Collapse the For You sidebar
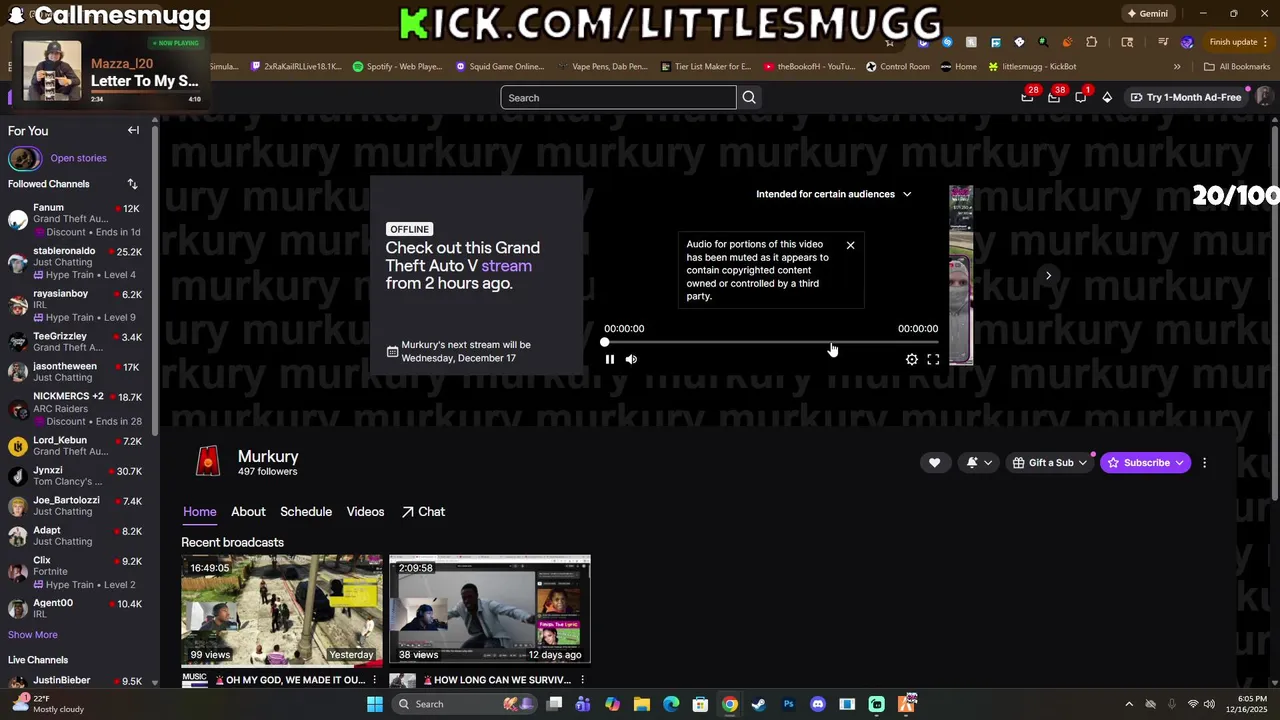The height and width of the screenshot is (720, 1280). 133,130
